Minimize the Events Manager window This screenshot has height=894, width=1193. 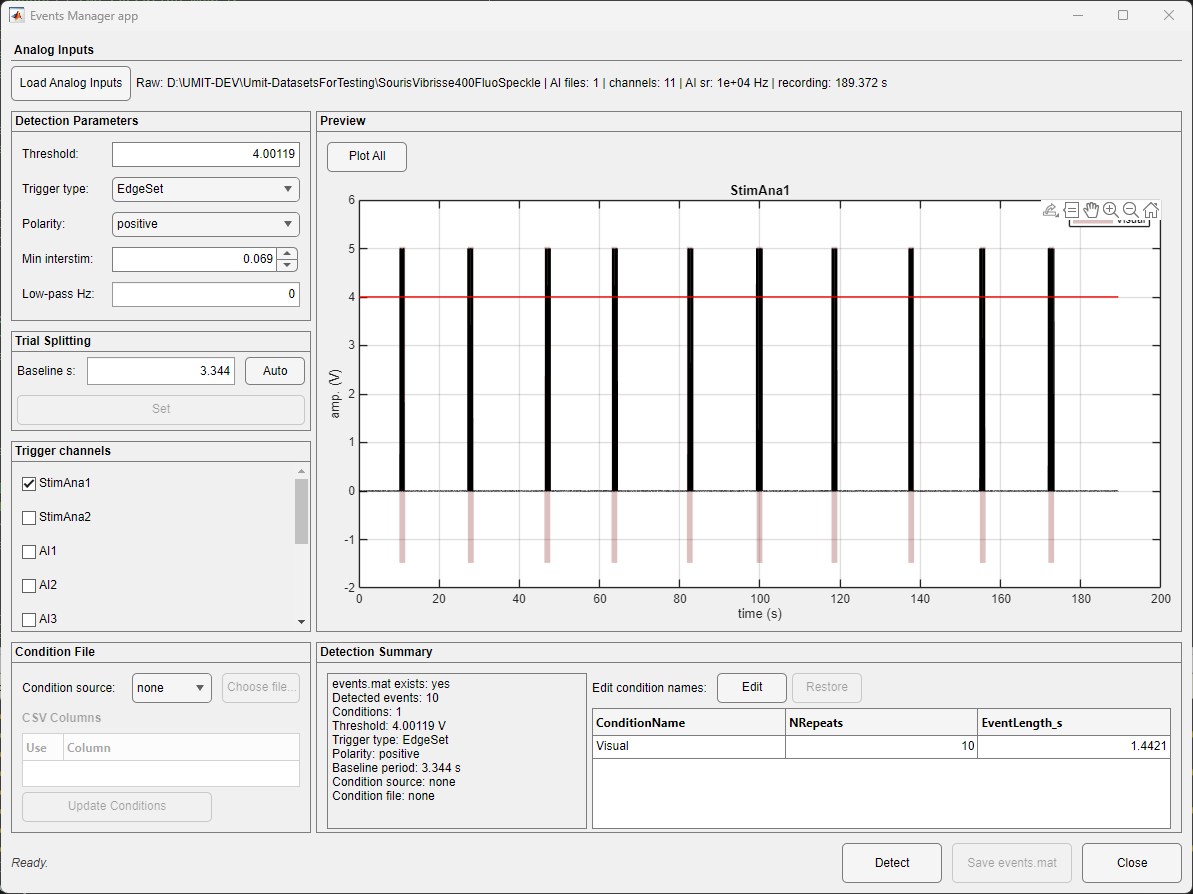(x=1078, y=15)
